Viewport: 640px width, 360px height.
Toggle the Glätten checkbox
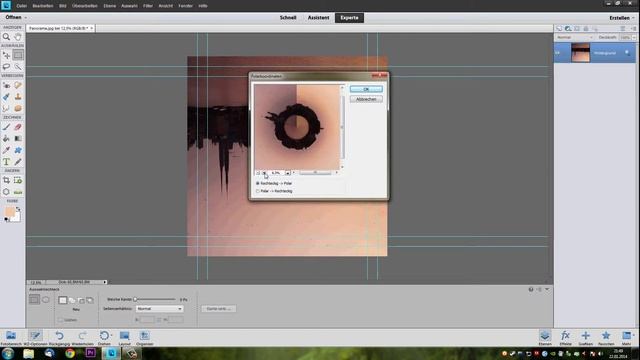60,320
